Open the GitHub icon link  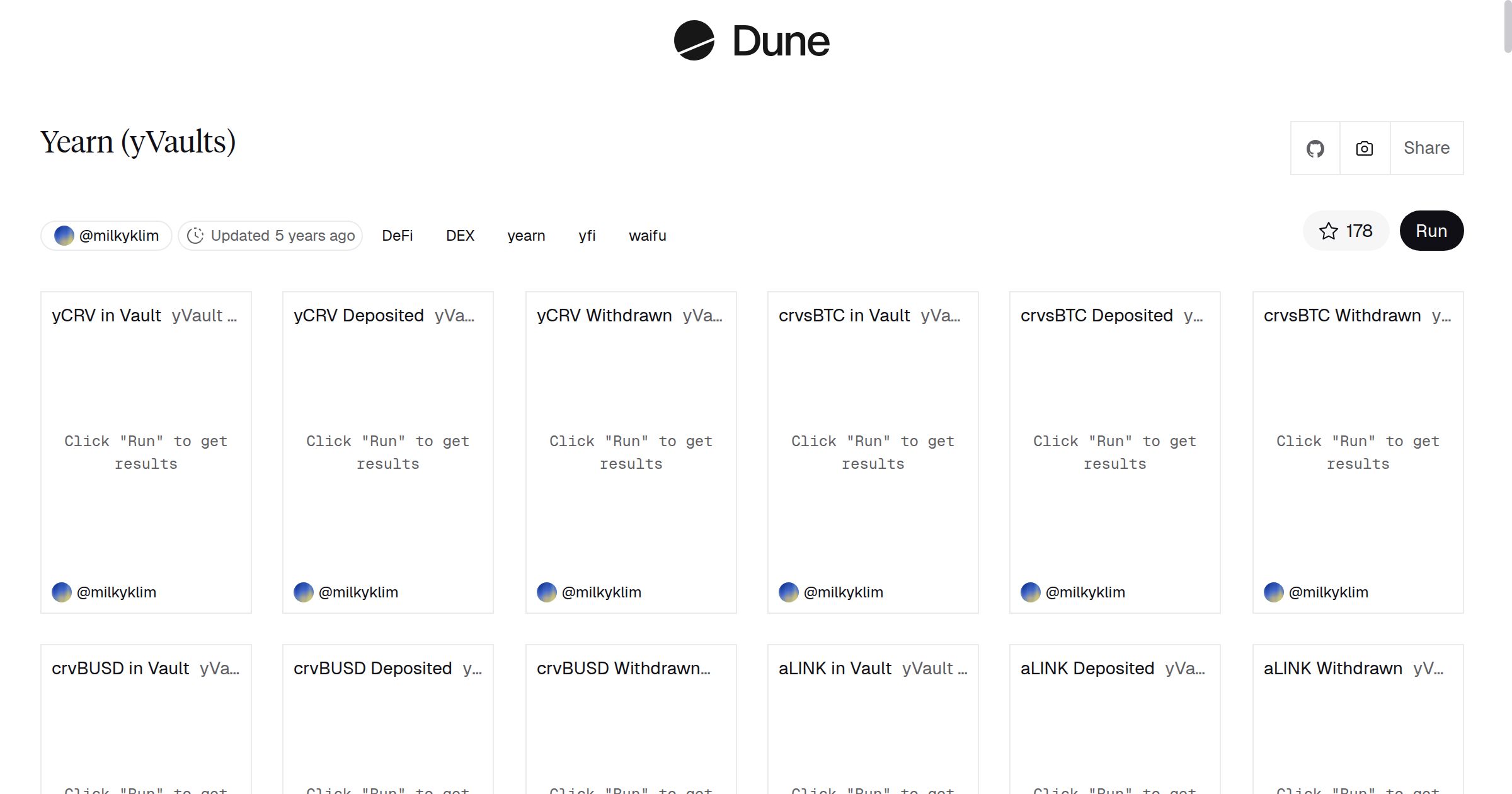1315,149
